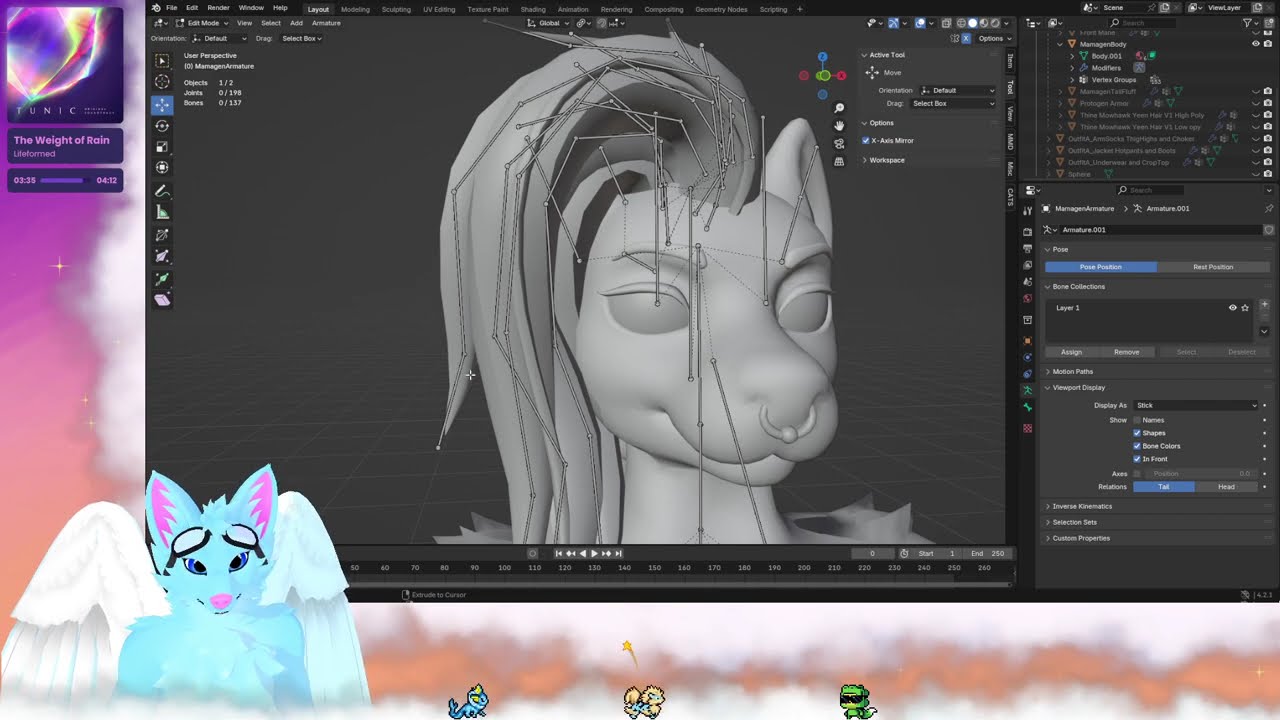Click the play animation button
Image resolution: width=1280 pixels, height=720 pixels.
(594, 553)
